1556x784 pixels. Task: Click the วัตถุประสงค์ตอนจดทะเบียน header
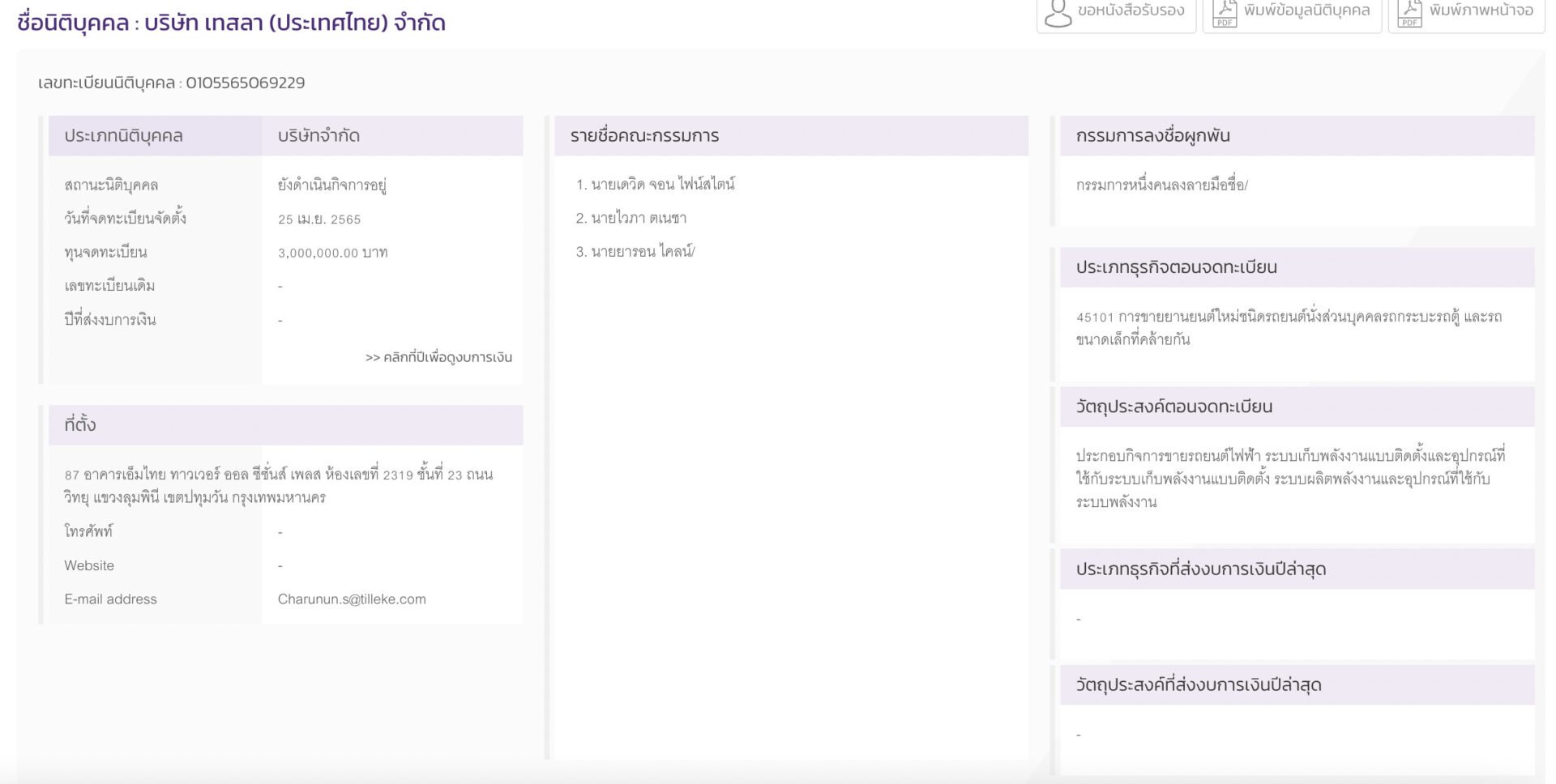(1297, 407)
